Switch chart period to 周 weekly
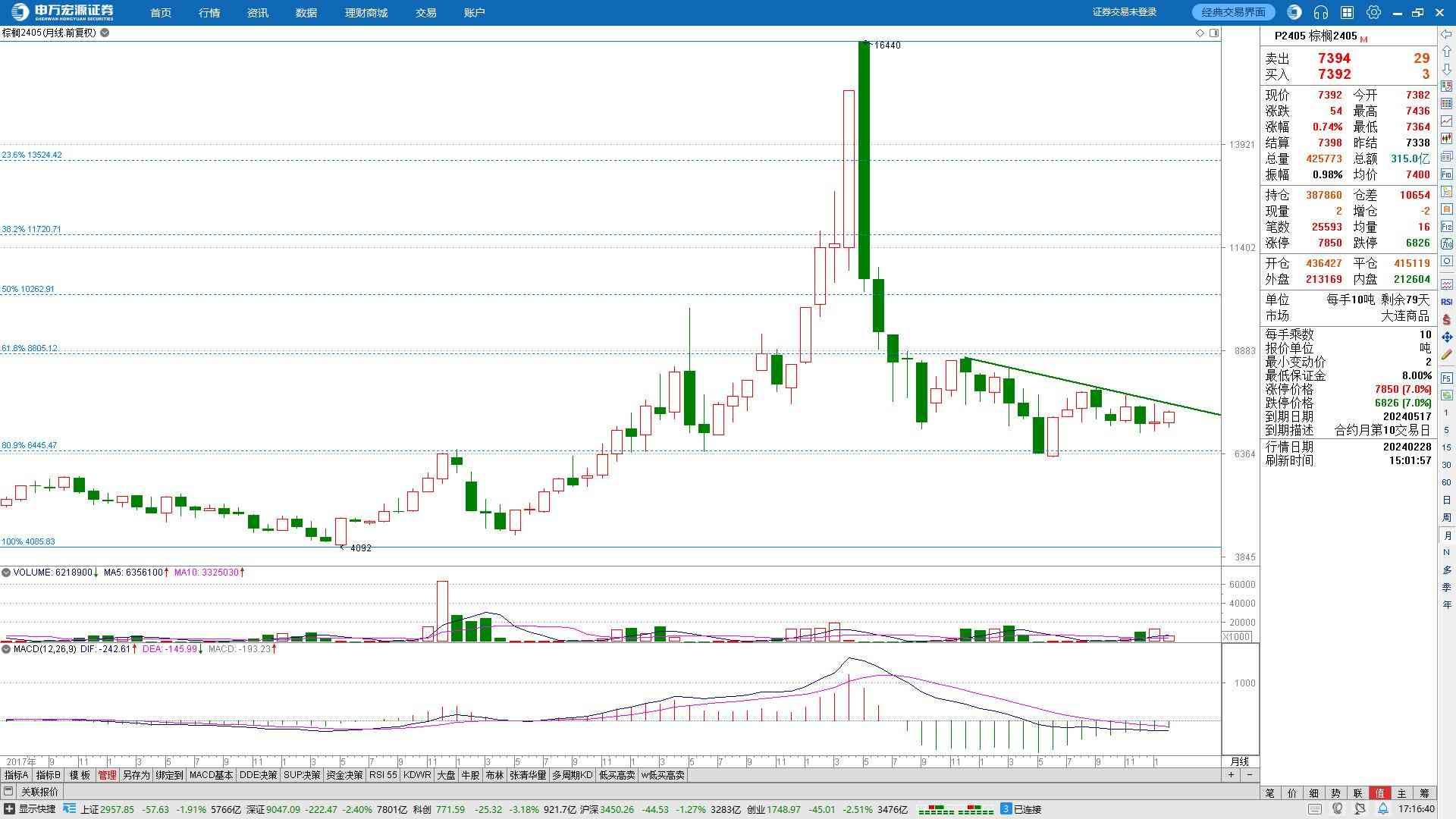The image size is (1456, 819). (x=1447, y=518)
